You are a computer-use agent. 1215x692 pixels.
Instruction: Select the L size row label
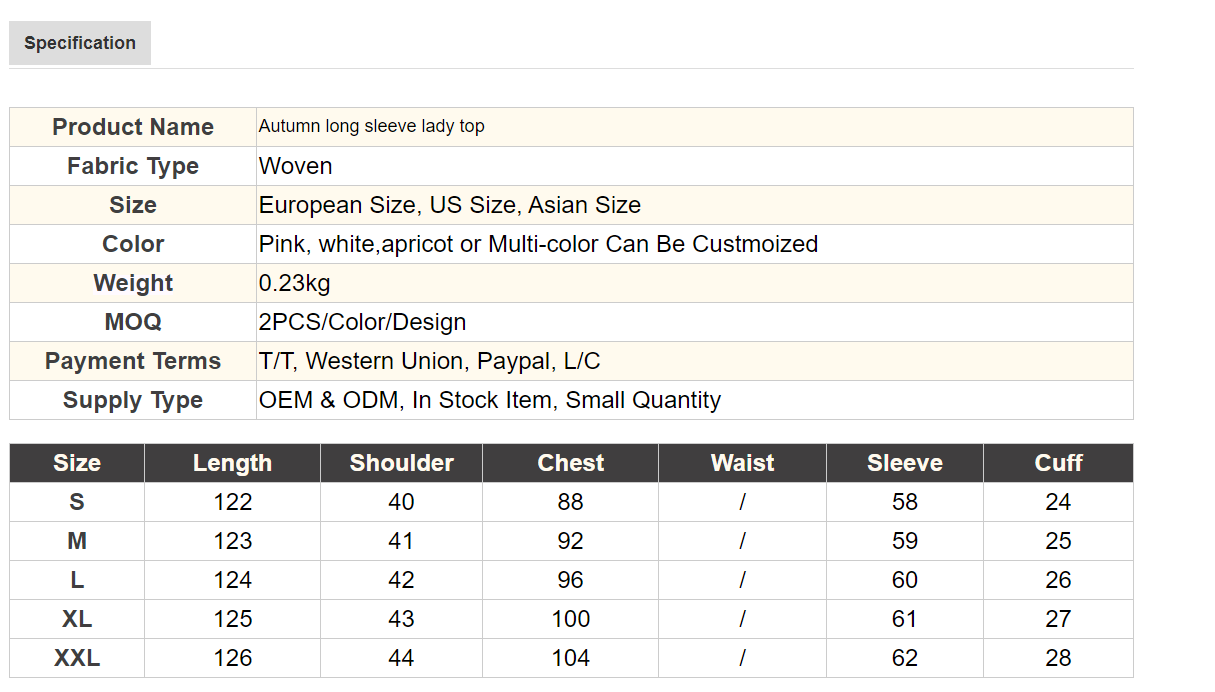click(x=77, y=580)
